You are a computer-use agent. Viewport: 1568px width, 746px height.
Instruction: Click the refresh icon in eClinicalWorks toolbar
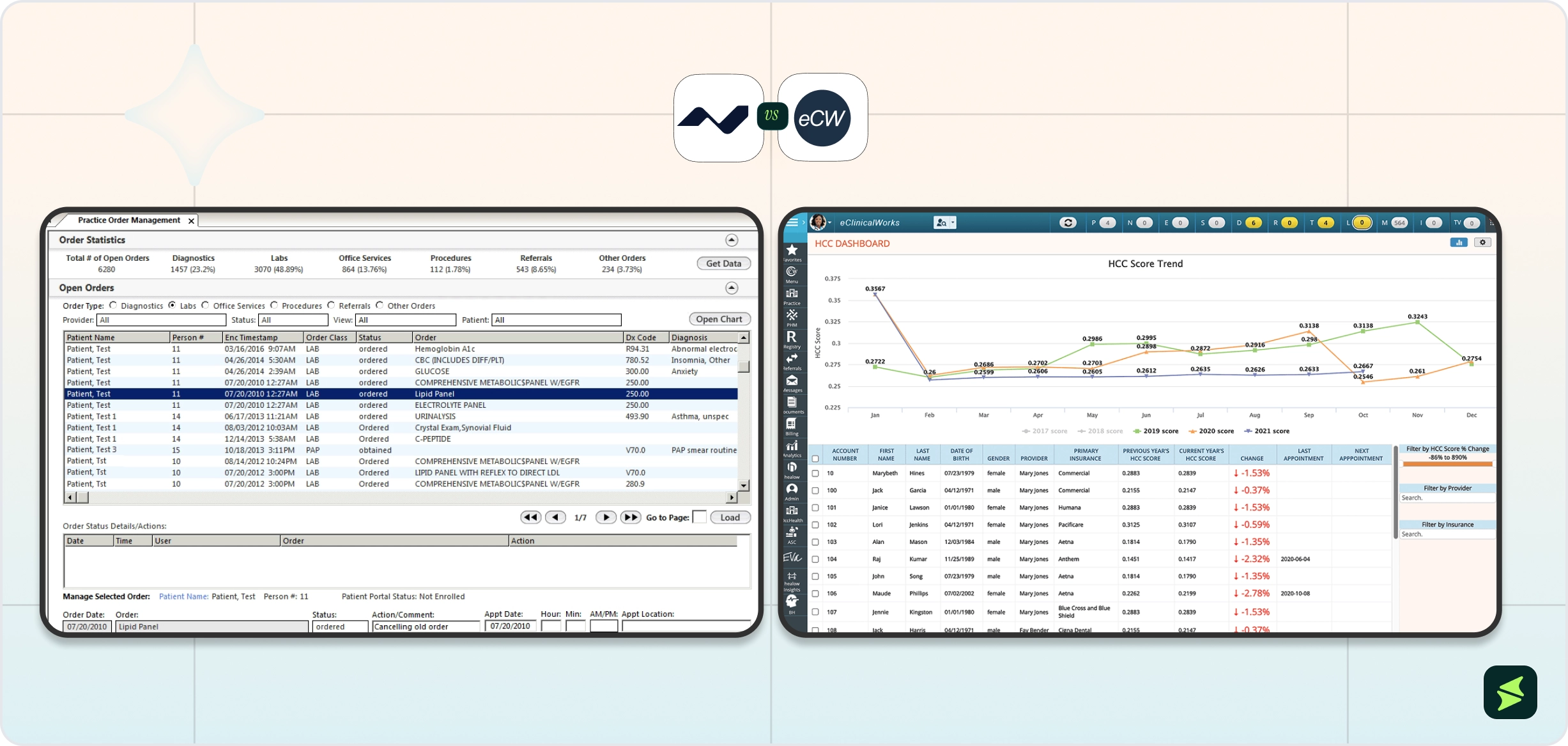[1068, 222]
